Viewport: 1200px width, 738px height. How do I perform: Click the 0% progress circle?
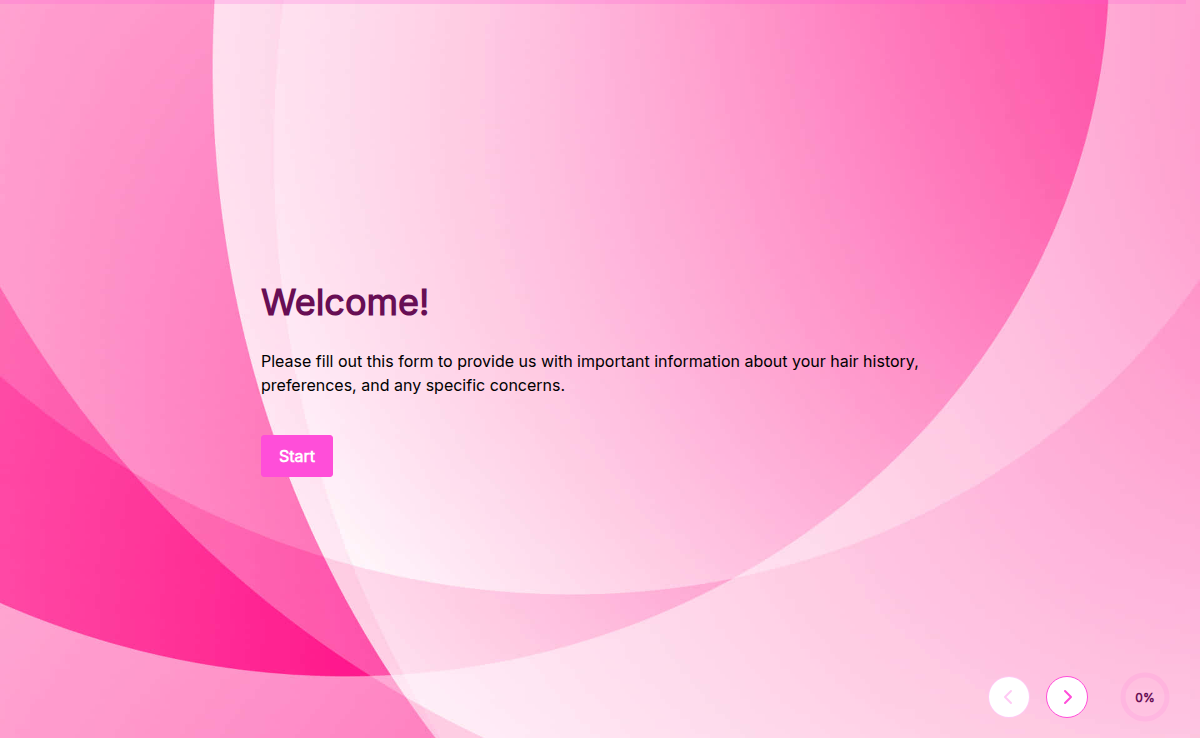click(1144, 697)
